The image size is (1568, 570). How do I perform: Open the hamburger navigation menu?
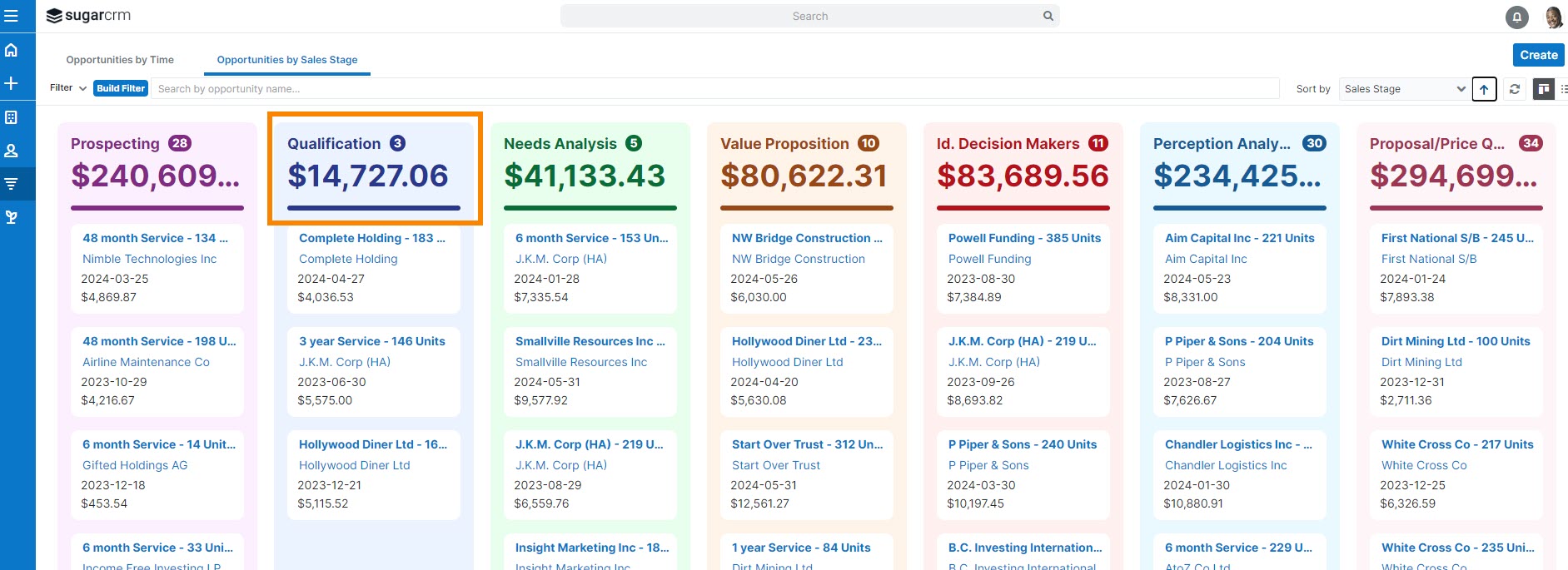[x=12, y=16]
